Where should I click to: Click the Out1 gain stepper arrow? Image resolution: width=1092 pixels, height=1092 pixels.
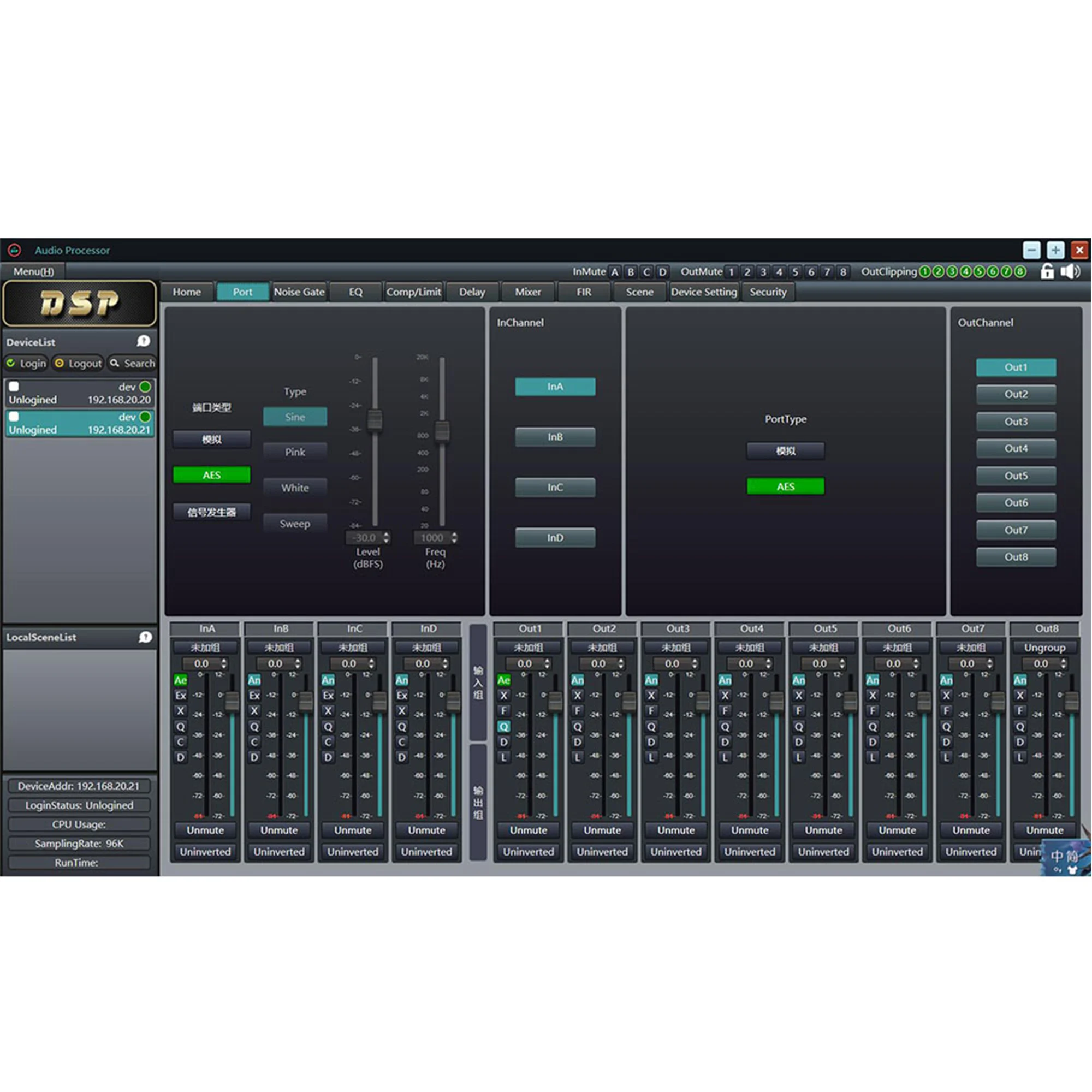pos(547,663)
